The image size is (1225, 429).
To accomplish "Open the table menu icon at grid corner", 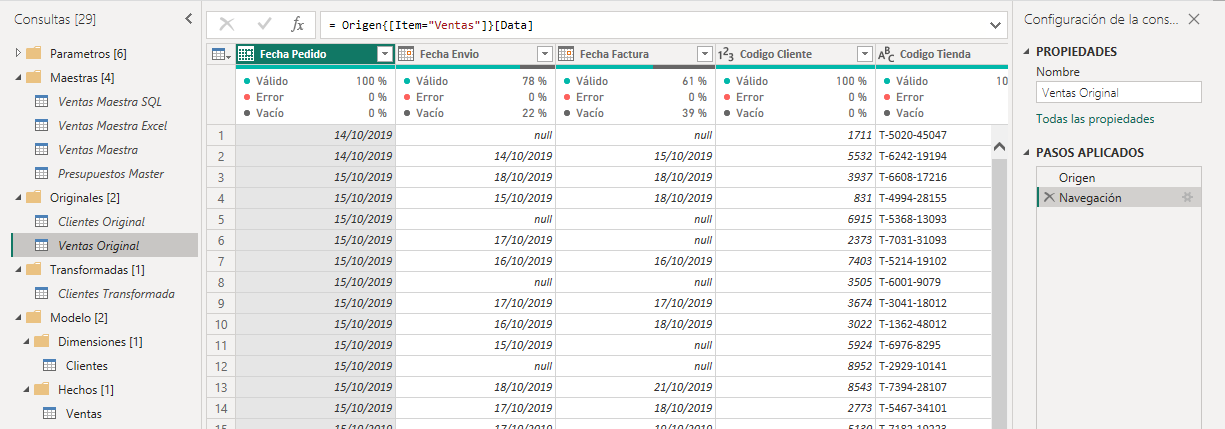I will 220,54.
